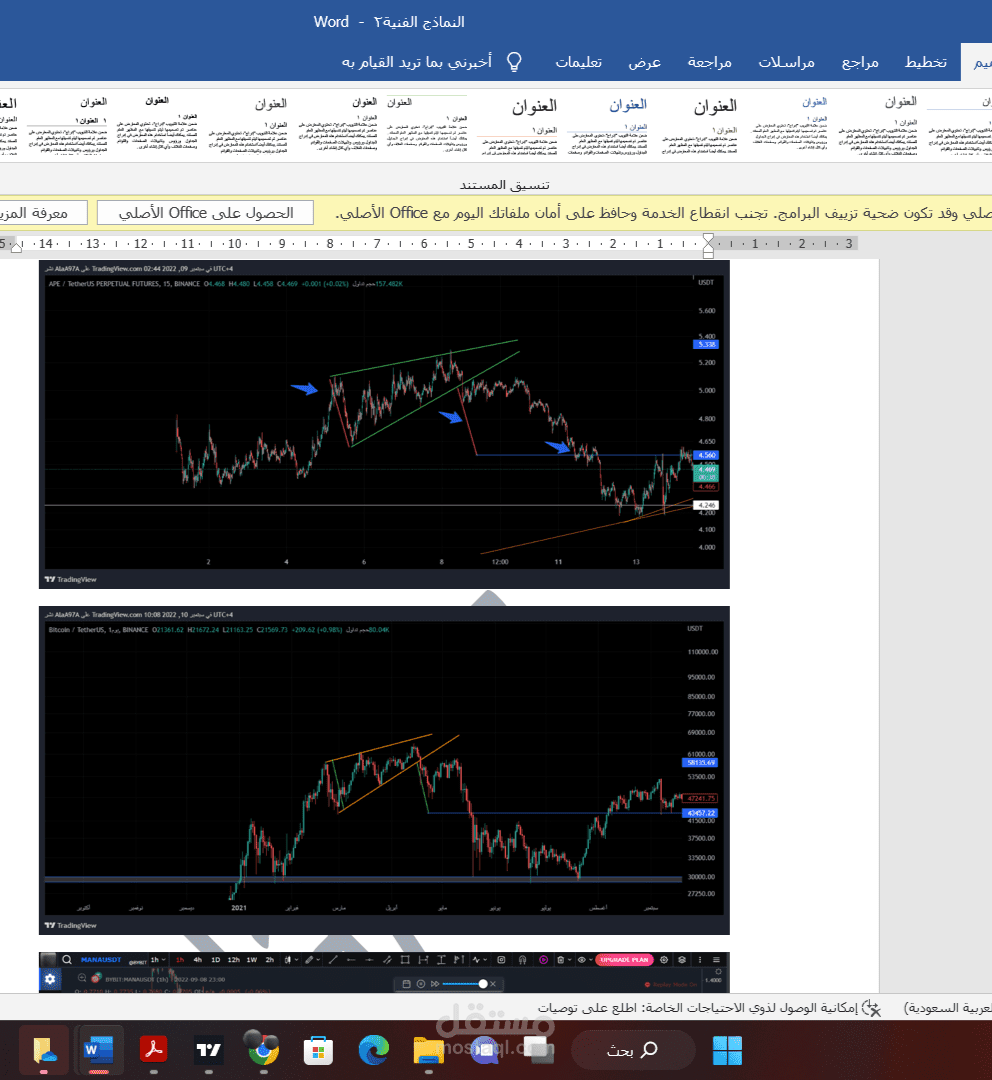Click the العربية السعودية language indicator
The image size is (992, 1080).
tap(948, 1008)
